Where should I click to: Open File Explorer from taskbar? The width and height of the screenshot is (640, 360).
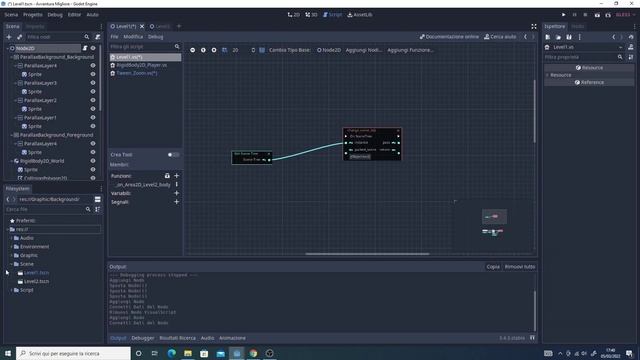coord(188,353)
